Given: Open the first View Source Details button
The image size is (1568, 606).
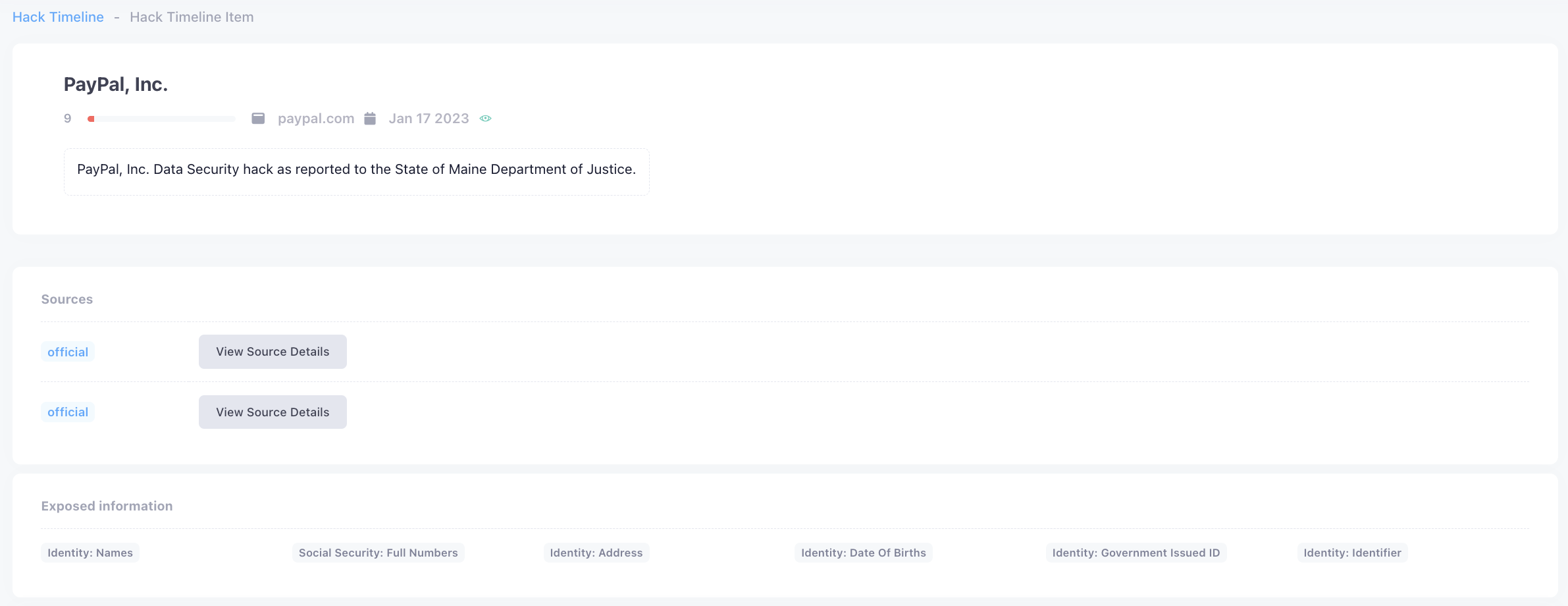Looking at the screenshot, I should tap(273, 352).
